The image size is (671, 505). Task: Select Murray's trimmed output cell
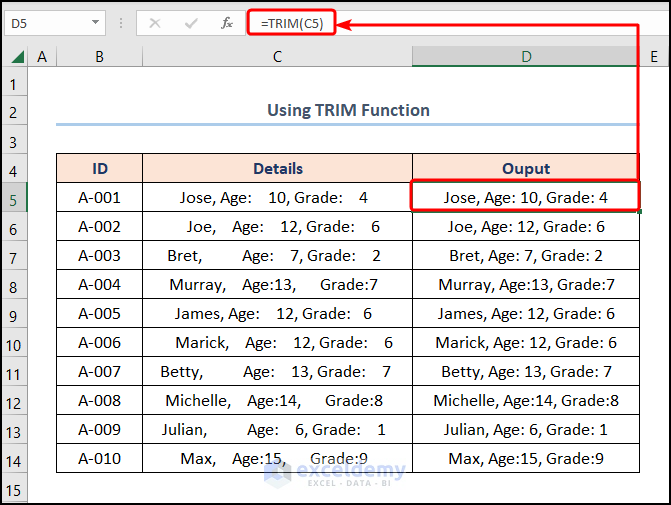tap(526, 285)
